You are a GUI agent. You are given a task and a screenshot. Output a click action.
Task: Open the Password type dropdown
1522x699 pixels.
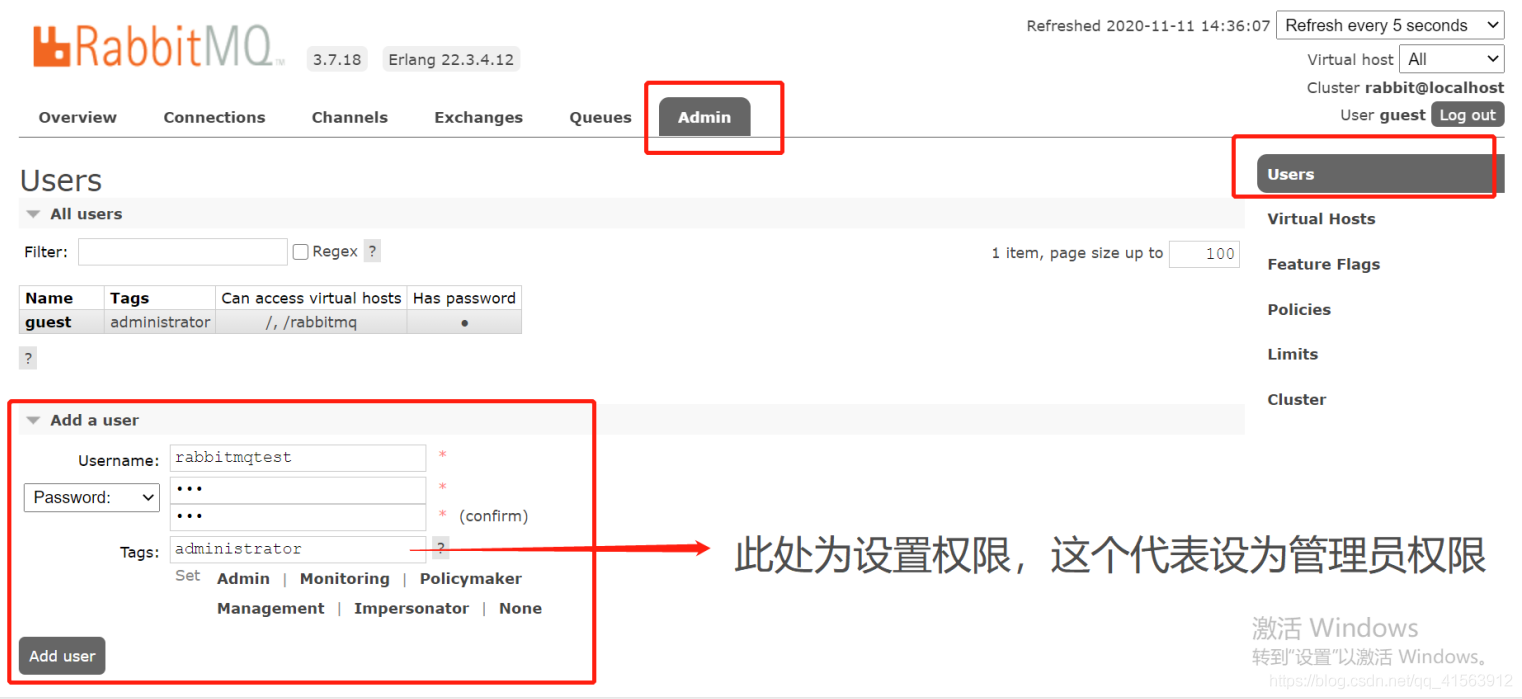(92, 497)
